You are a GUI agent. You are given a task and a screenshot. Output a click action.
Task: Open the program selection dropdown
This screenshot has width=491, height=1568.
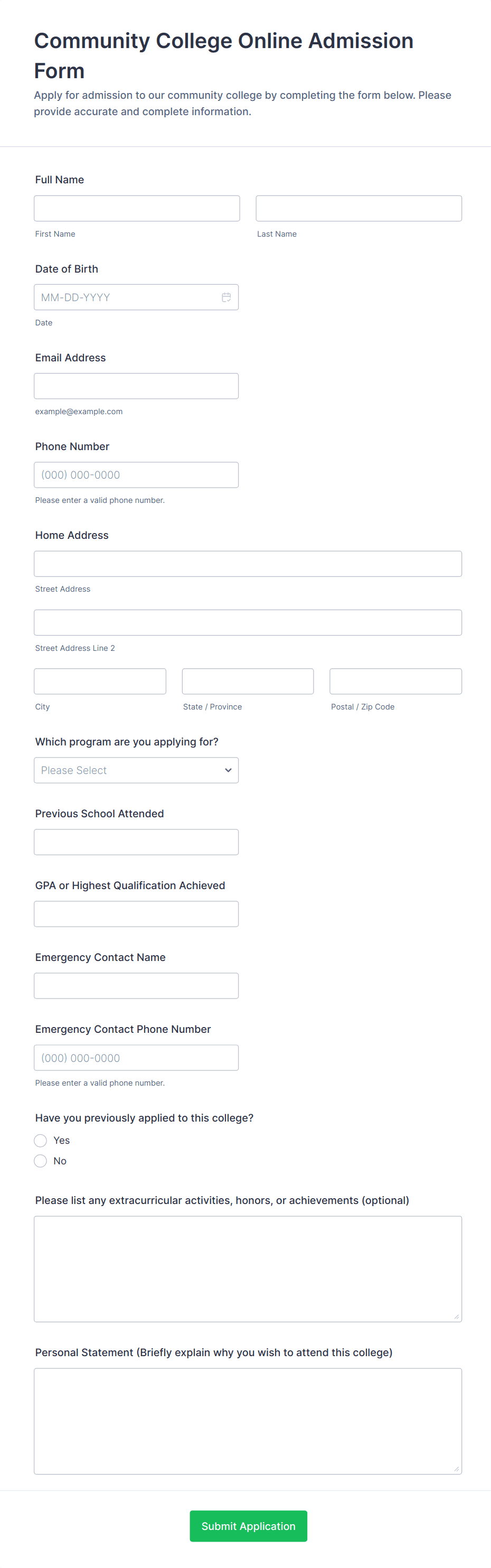[136, 770]
